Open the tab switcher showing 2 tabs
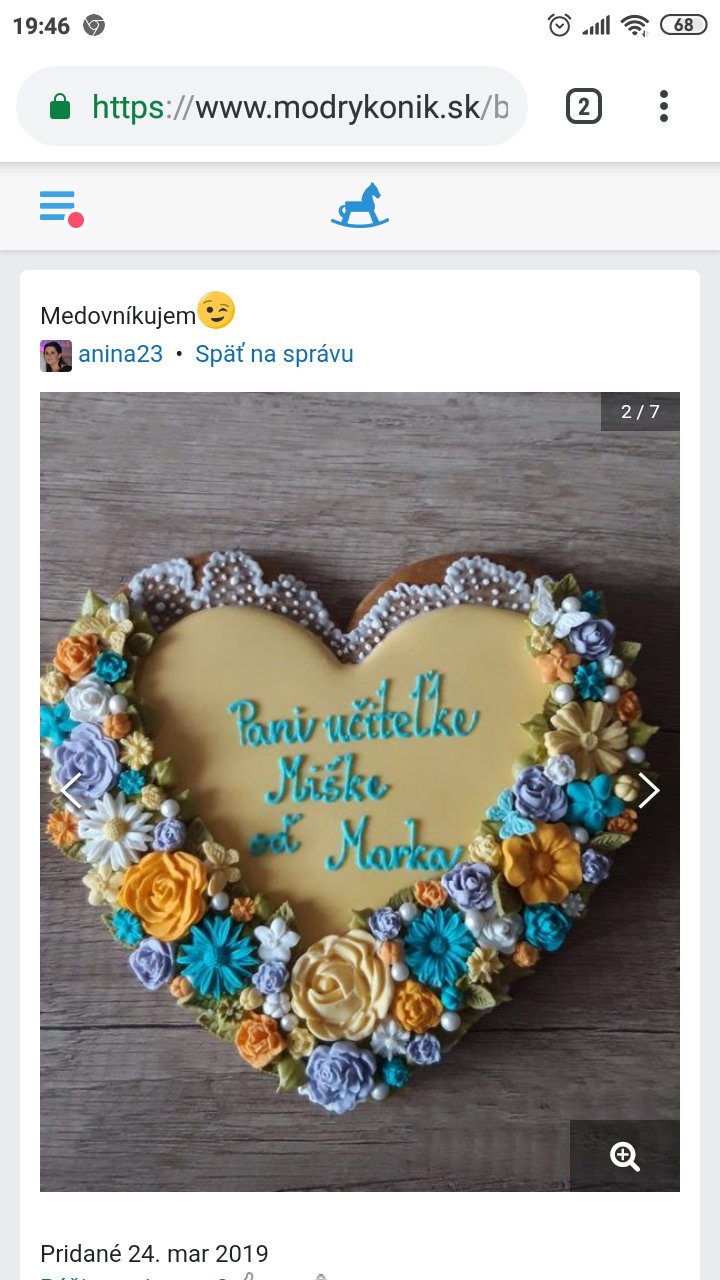The width and height of the screenshot is (720, 1280). pyautogui.click(x=584, y=106)
